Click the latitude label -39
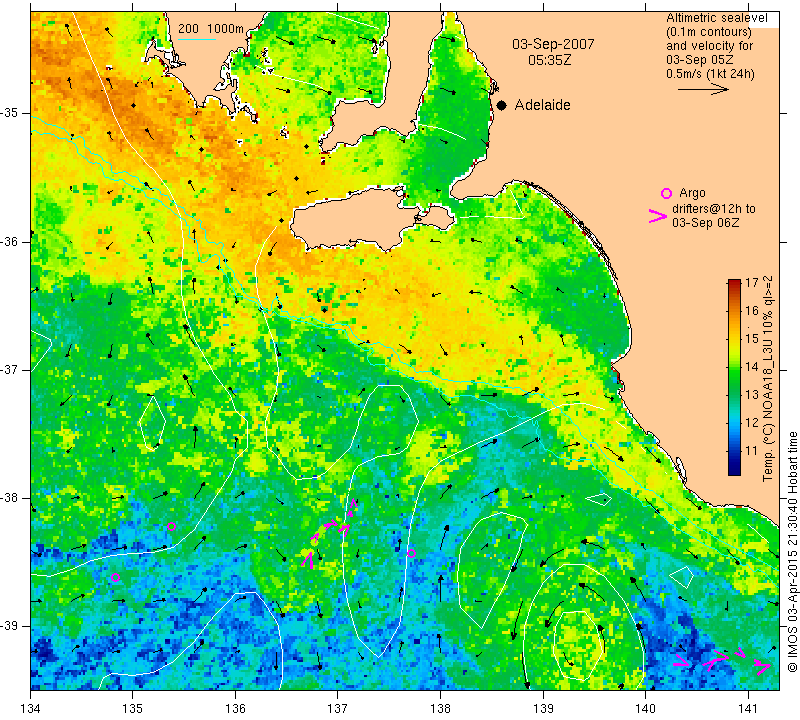 pyautogui.click(x=11, y=626)
